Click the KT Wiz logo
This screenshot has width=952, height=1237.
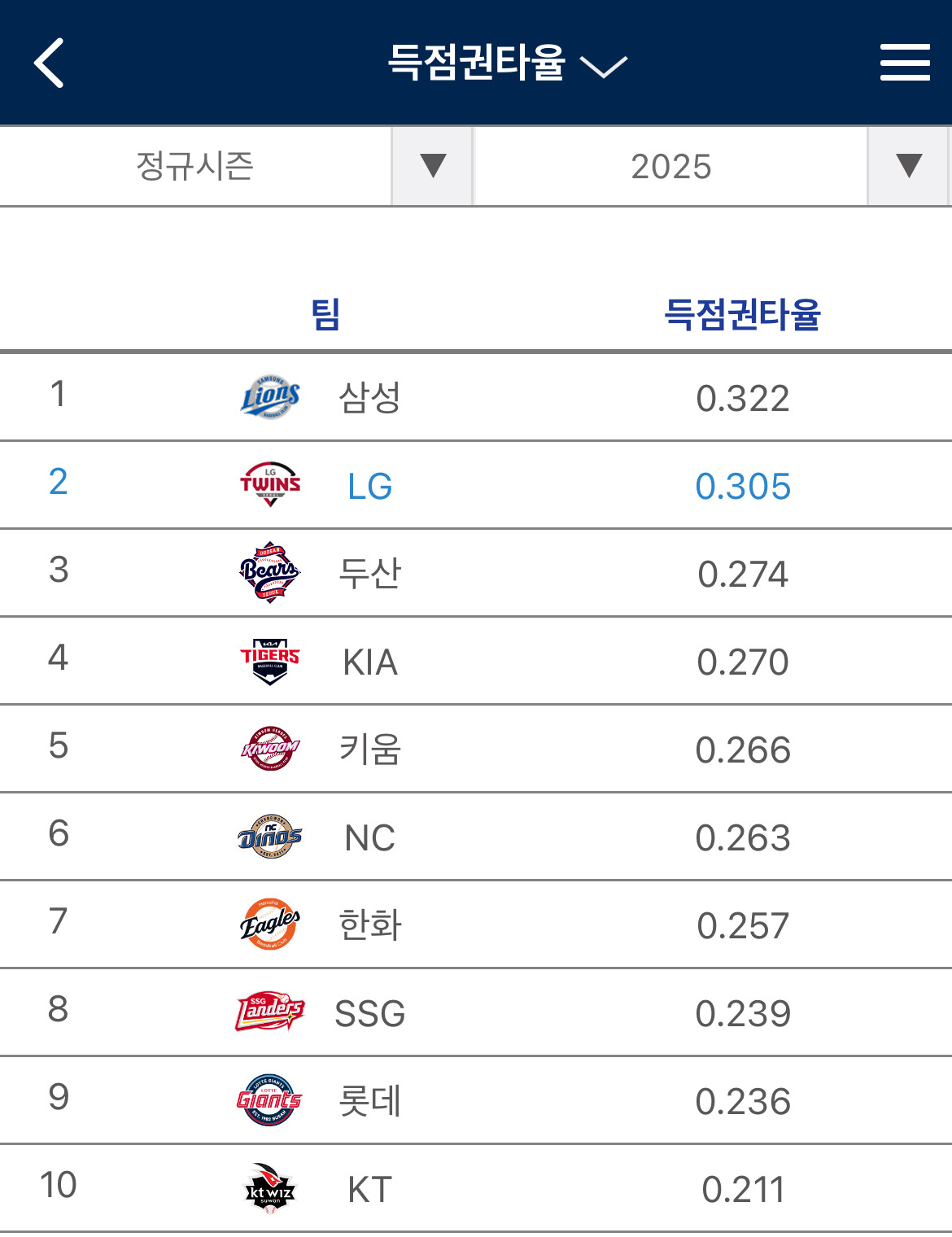pyautogui.click(x=270, y=1188)
